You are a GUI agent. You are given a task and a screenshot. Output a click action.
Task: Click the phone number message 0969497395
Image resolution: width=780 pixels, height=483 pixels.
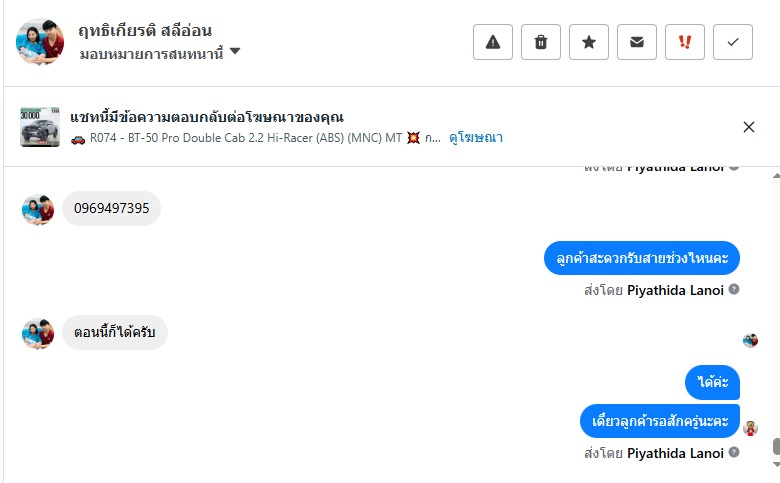[x=111, y=208]
